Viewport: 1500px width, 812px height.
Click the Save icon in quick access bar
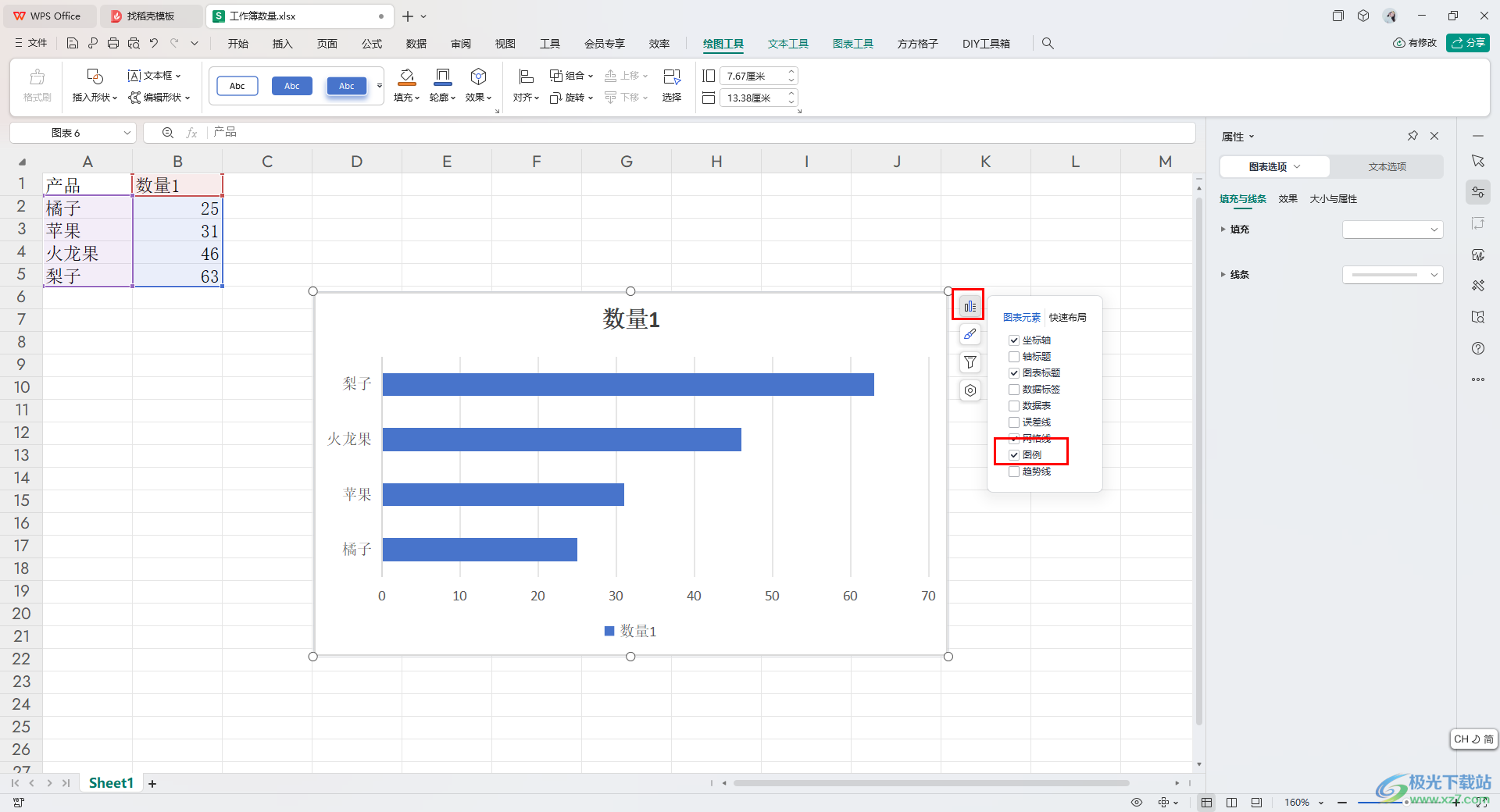pos(73,44)
